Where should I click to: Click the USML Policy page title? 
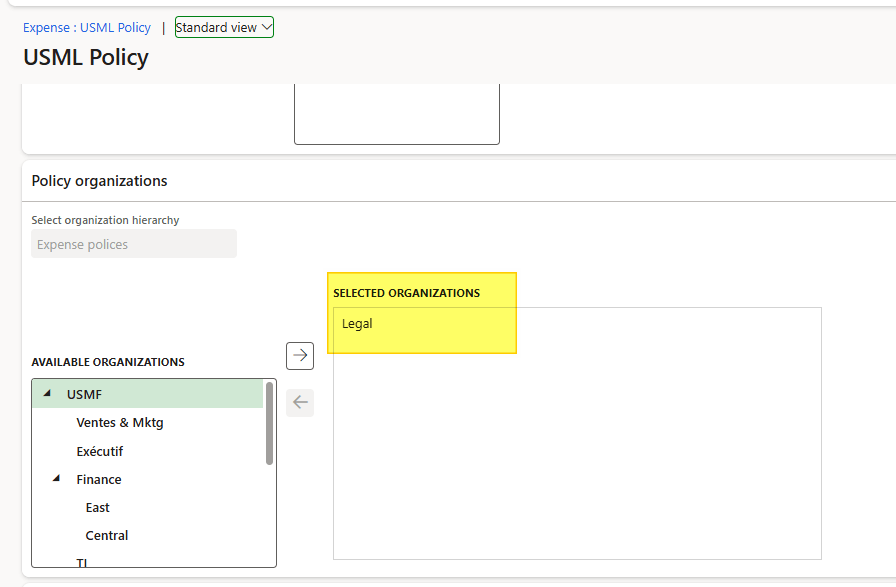pyautogui.click(x=86, y=57)
